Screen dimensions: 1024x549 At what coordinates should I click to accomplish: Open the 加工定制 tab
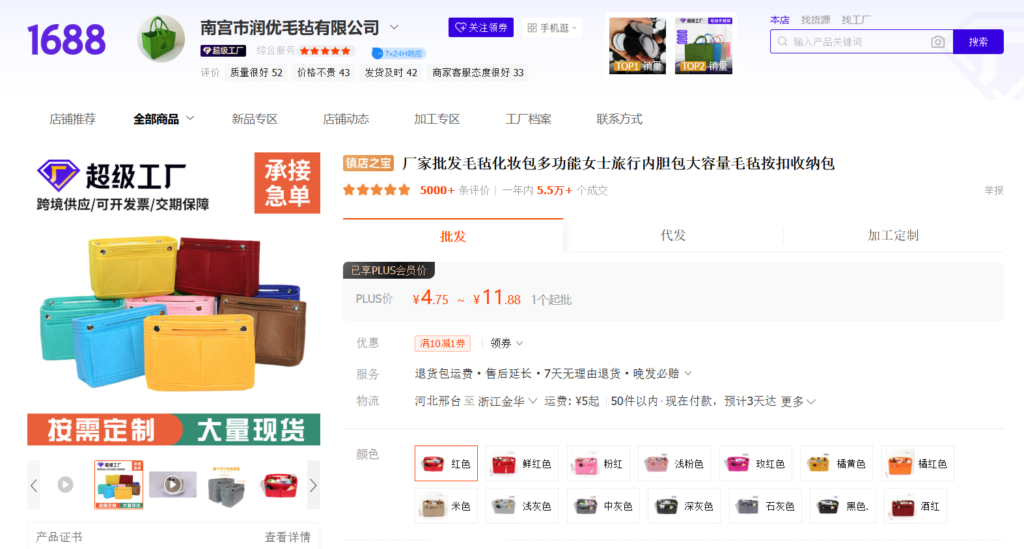[x=893, y=236]
